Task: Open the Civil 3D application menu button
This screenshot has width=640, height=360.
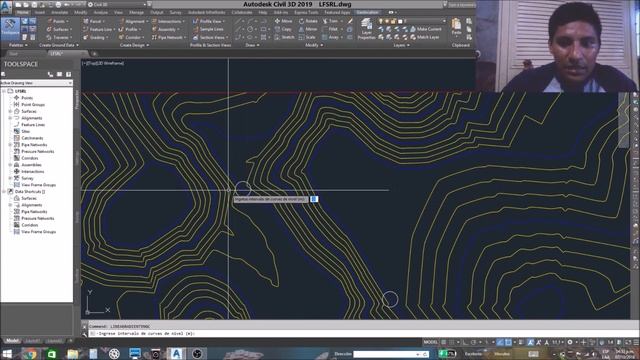Action: [6, 7]
